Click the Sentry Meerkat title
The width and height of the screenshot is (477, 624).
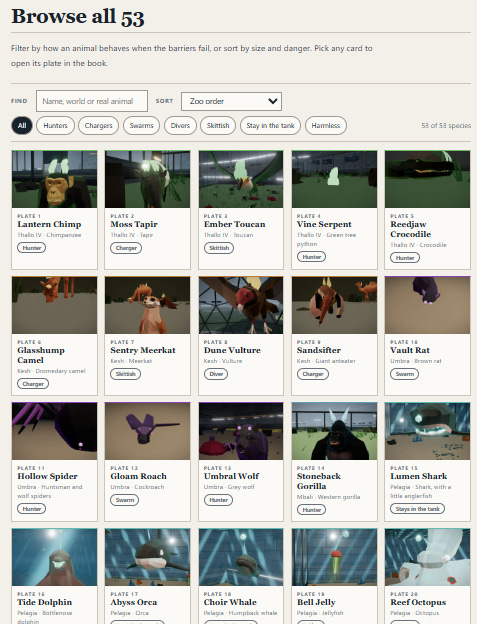(x=143, y=350)
